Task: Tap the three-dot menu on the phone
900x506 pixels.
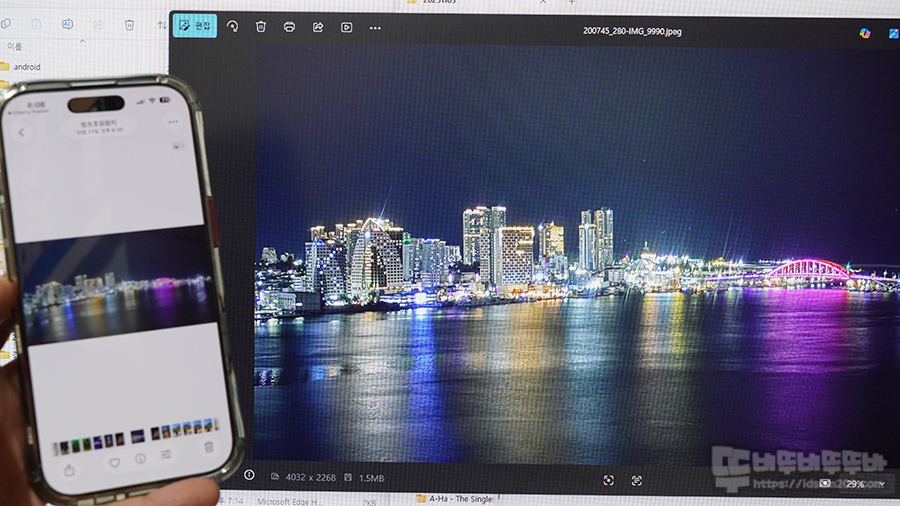Action: click(x=173, y=122)
